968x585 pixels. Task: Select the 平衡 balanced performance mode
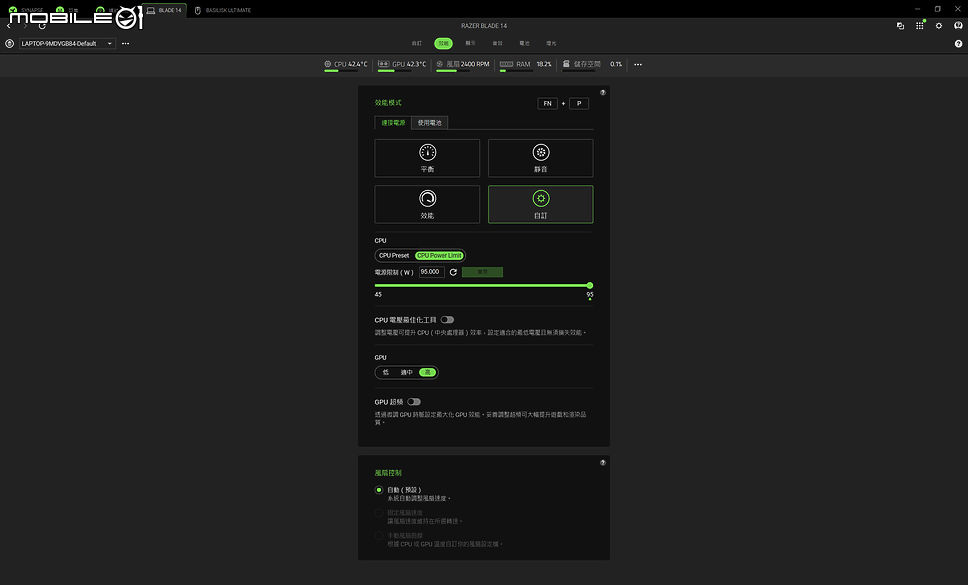[x=427, y=158]
